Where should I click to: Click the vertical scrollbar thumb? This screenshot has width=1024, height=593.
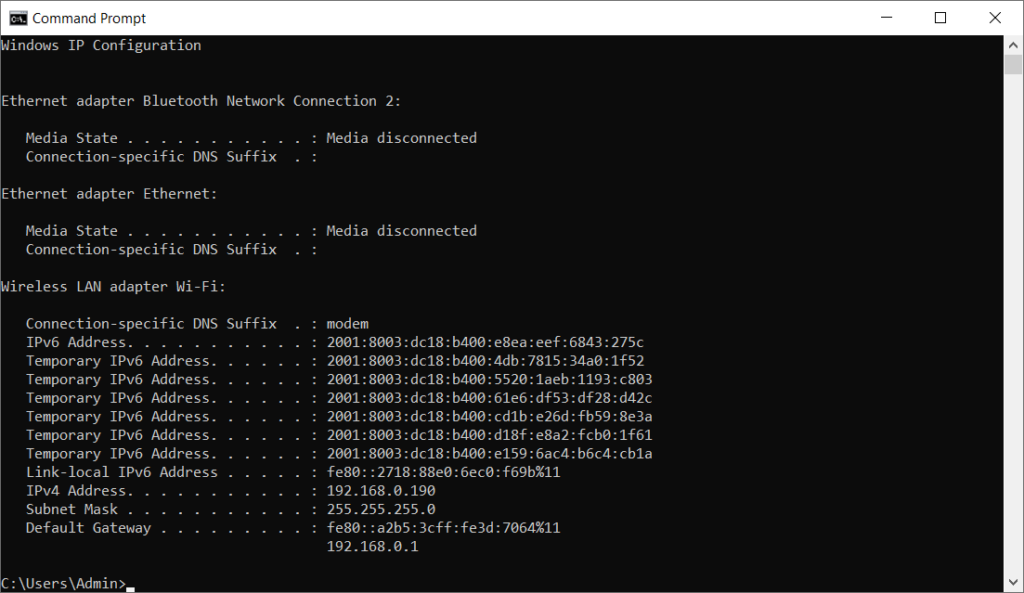coord(1013,65)
